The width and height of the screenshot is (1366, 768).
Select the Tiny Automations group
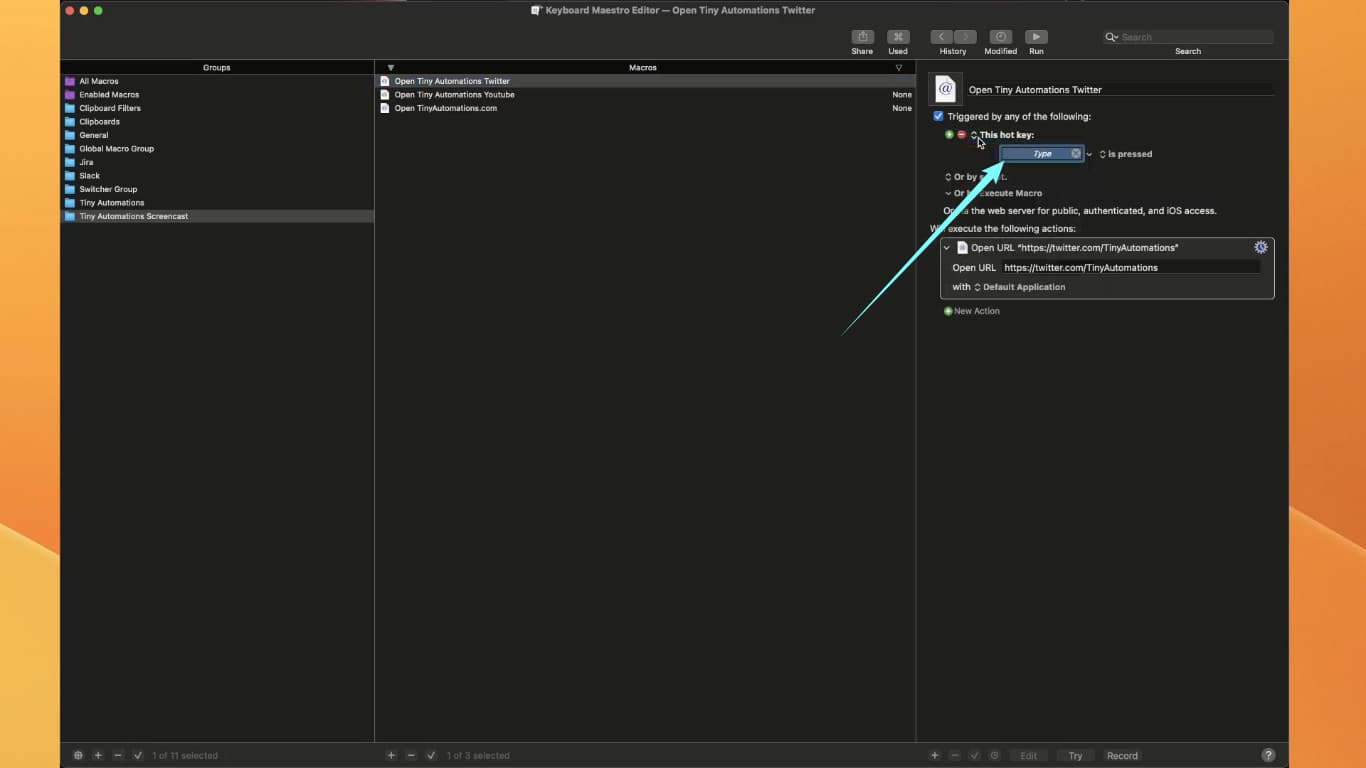(217, 203)
